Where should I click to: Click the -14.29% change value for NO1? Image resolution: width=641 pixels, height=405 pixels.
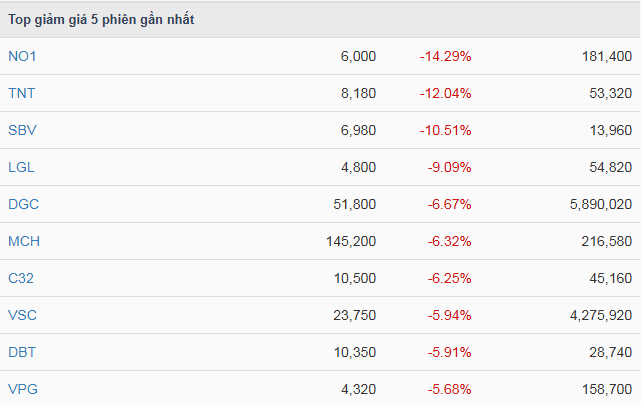click(x=445, y=57)
